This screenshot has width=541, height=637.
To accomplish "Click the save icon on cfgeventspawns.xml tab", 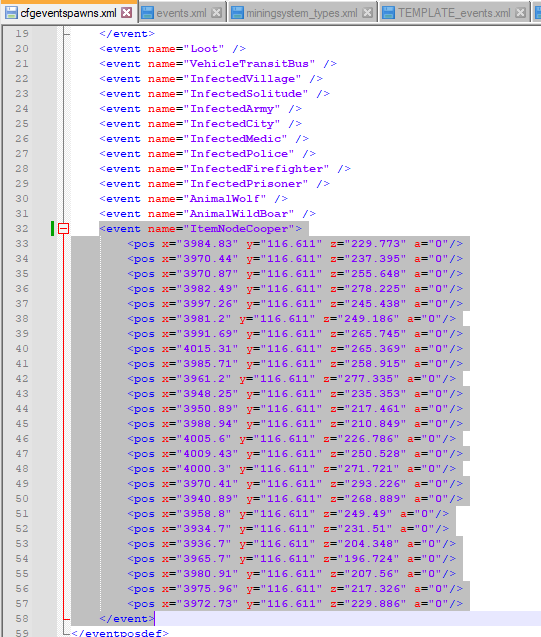I will [11, 13].
